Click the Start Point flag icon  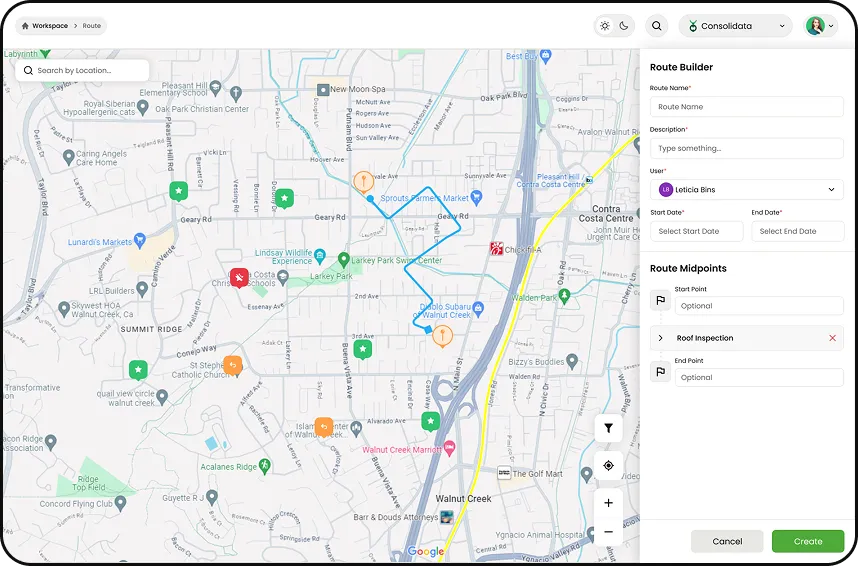tap(660, 301)
